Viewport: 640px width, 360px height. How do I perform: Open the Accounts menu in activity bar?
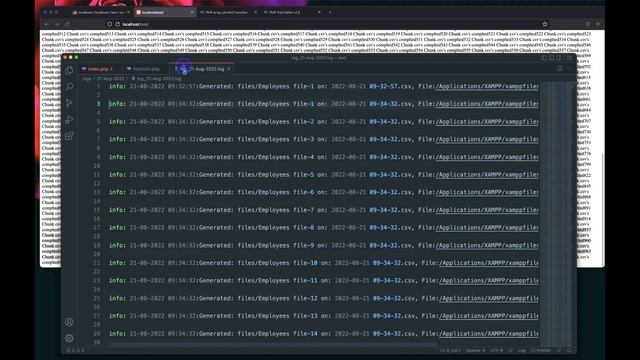pos(69,322)
